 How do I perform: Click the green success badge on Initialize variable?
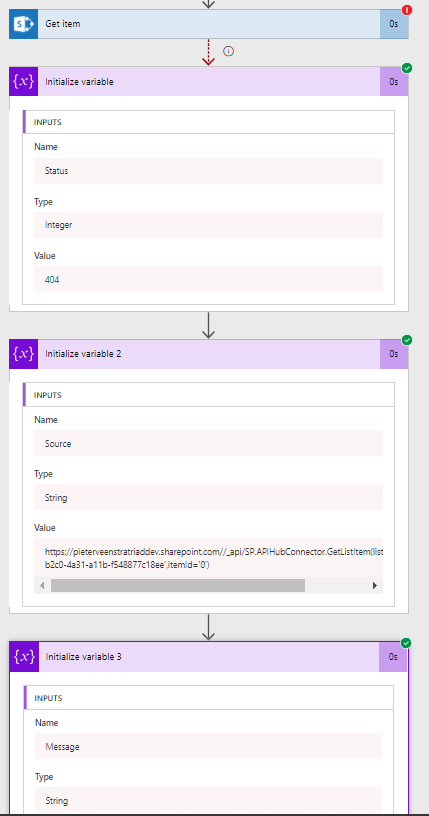407,68
